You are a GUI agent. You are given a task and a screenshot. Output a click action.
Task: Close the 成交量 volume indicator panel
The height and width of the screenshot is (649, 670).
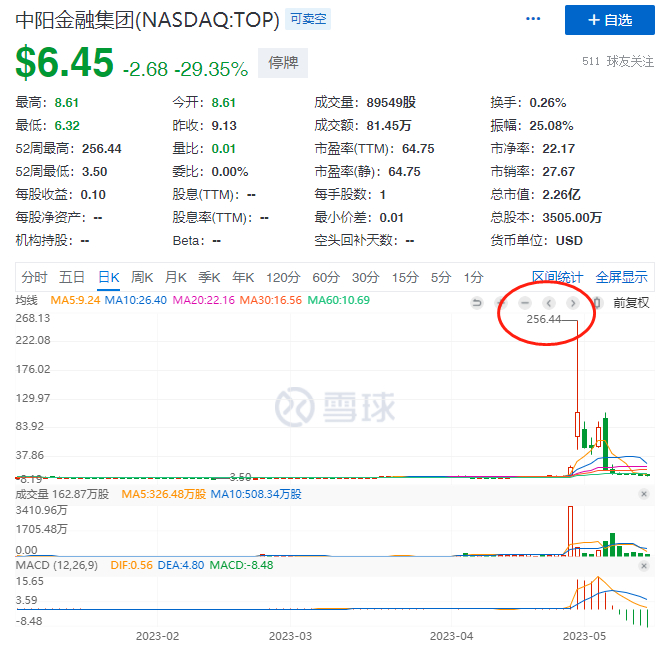644,494
